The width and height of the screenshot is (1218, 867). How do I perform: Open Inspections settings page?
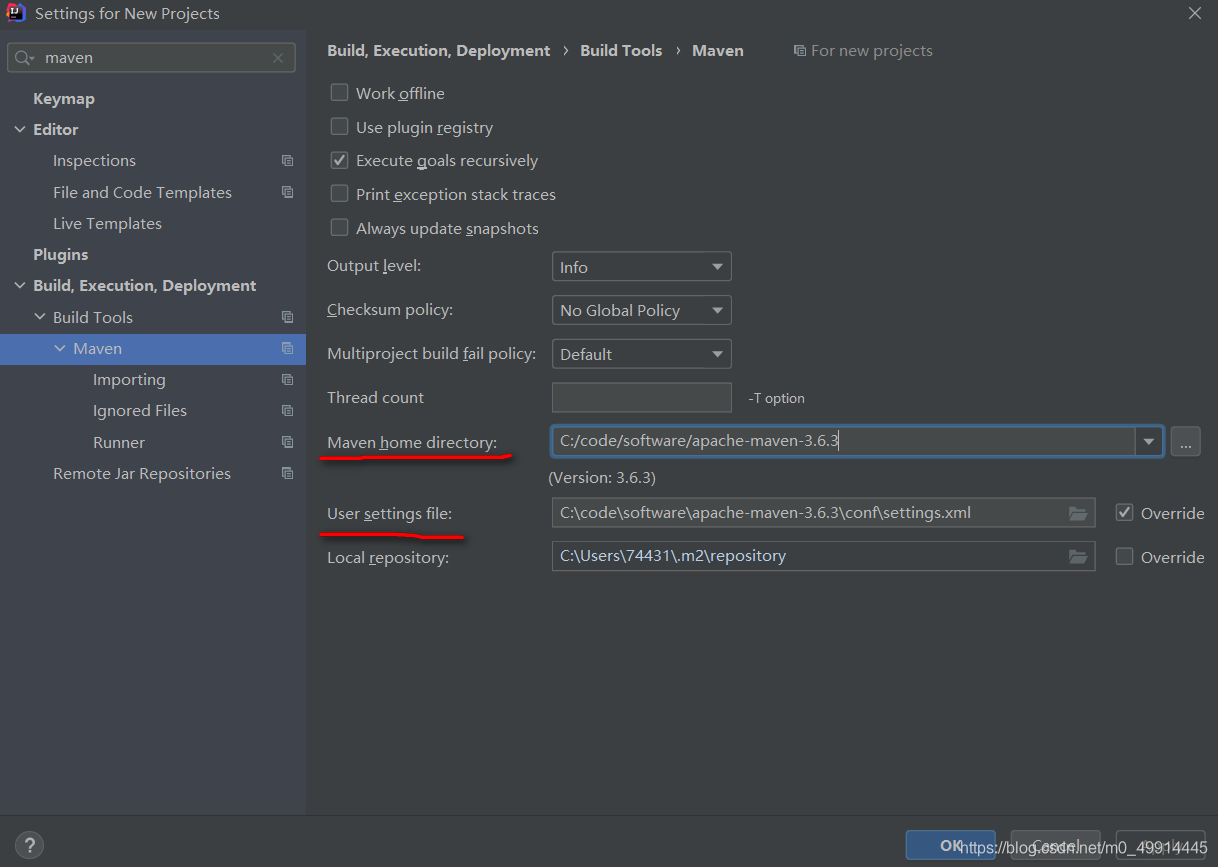coord(94,161)
